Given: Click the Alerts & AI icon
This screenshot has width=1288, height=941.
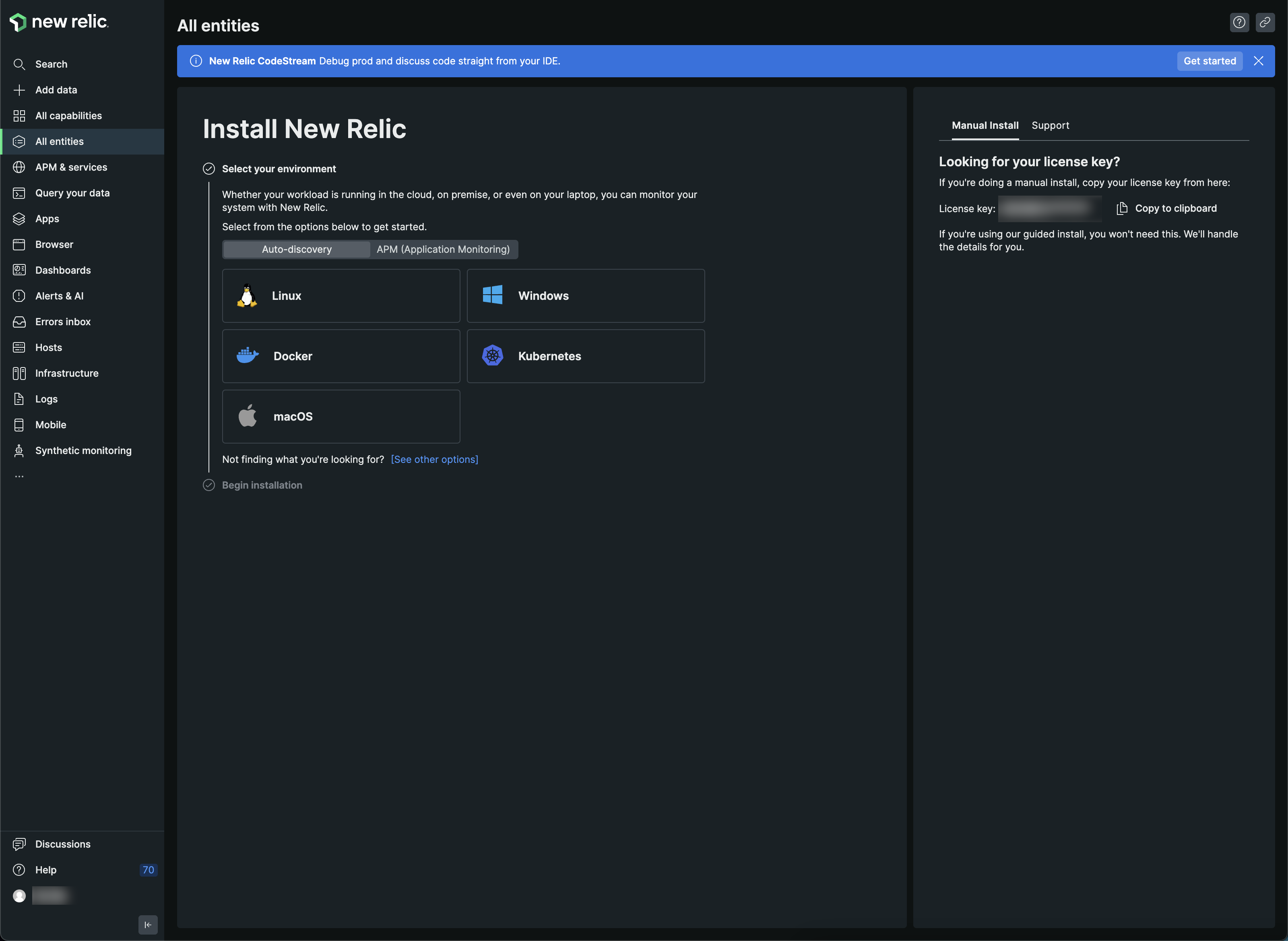Looking at the screenshot, I should click(x=19, y=296).
